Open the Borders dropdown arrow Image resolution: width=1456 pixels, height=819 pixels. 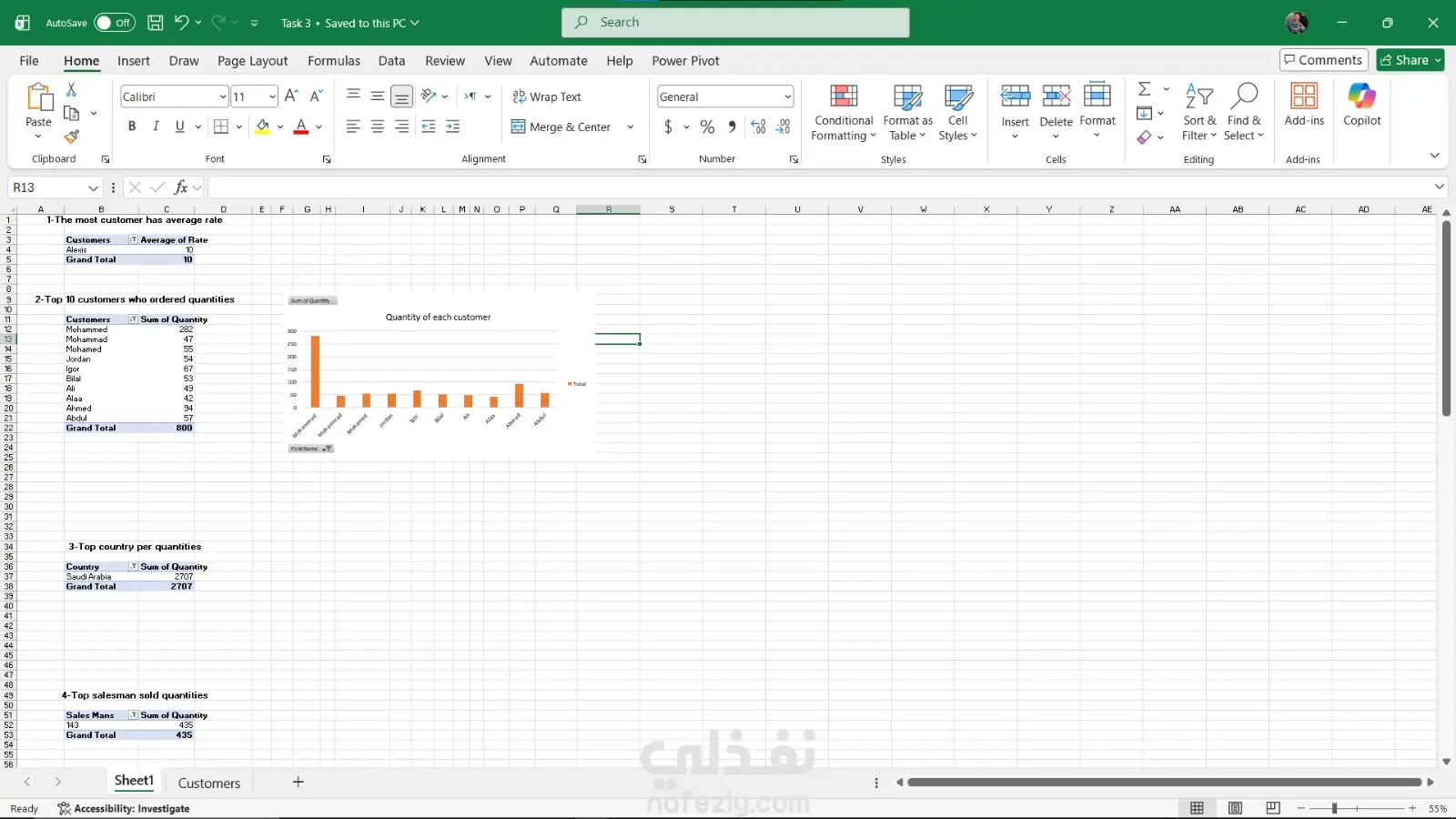point(238,126)
